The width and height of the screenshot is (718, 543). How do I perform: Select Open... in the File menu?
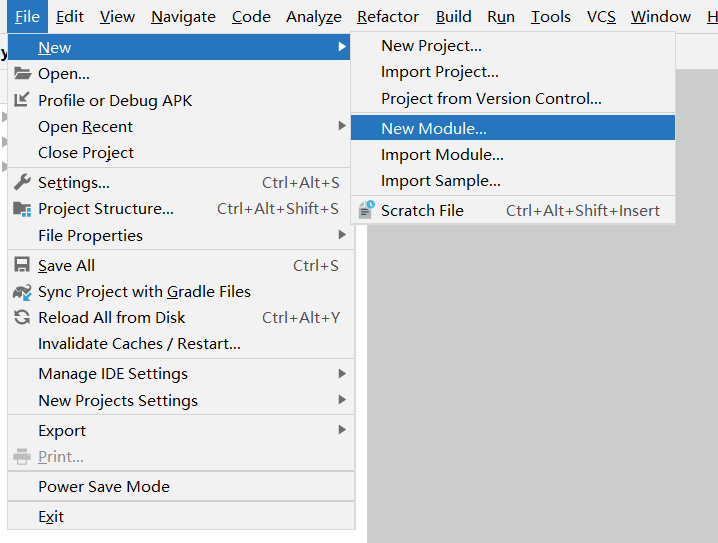point(179,73)
